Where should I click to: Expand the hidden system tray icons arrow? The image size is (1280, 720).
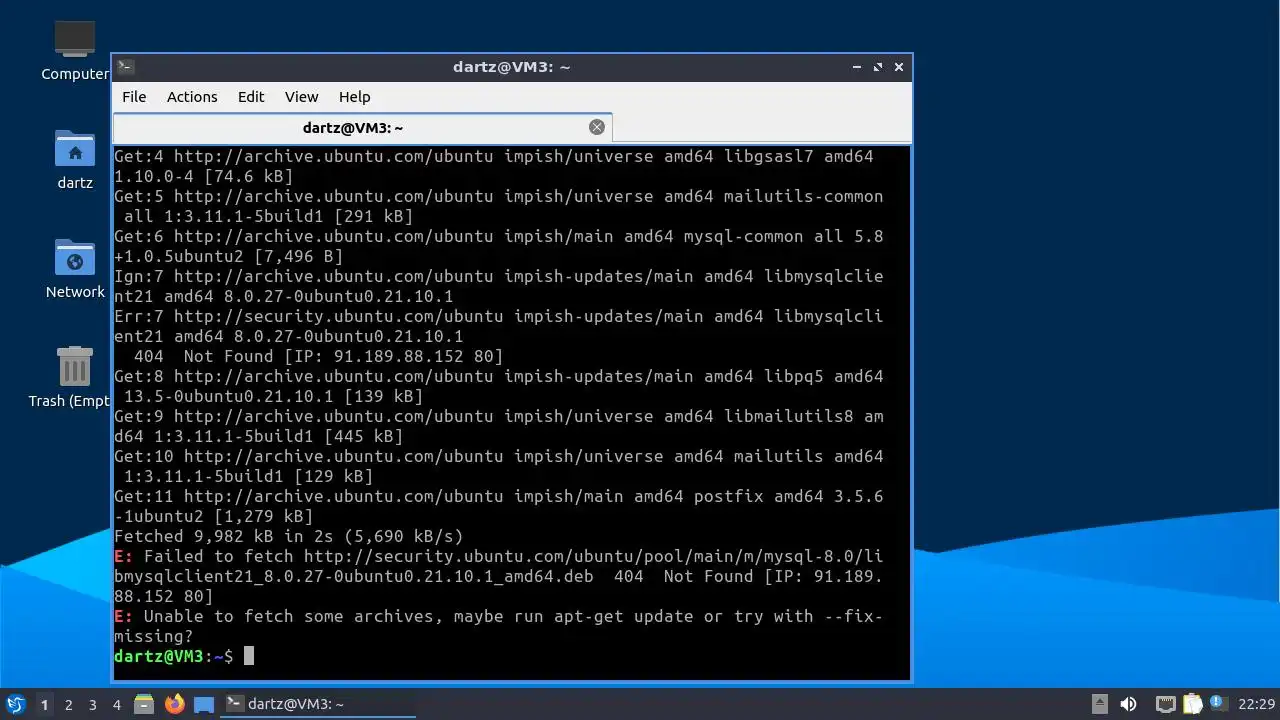(1099, 704)
